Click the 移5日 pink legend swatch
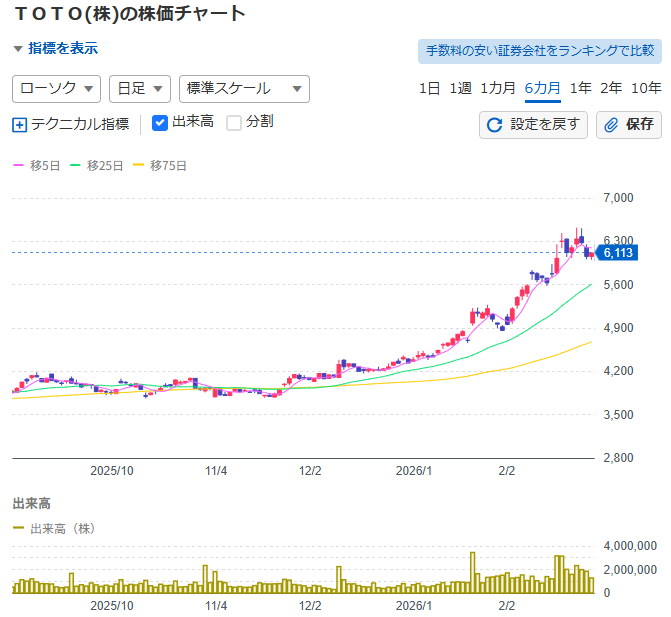Image resolution: width=671 pixels, height=617 pixels. tap(18, 165)
